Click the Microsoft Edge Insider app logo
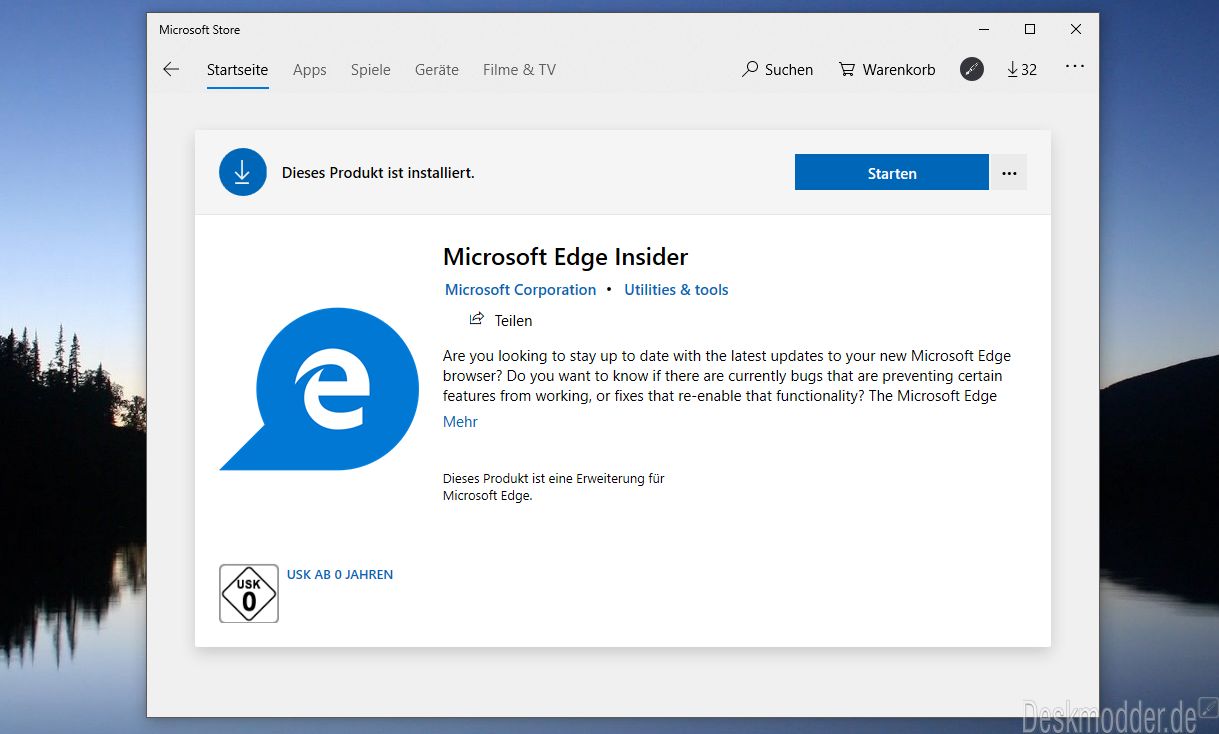The height and width of the screenshot is (734, 1219). click(x=319, y=389)
